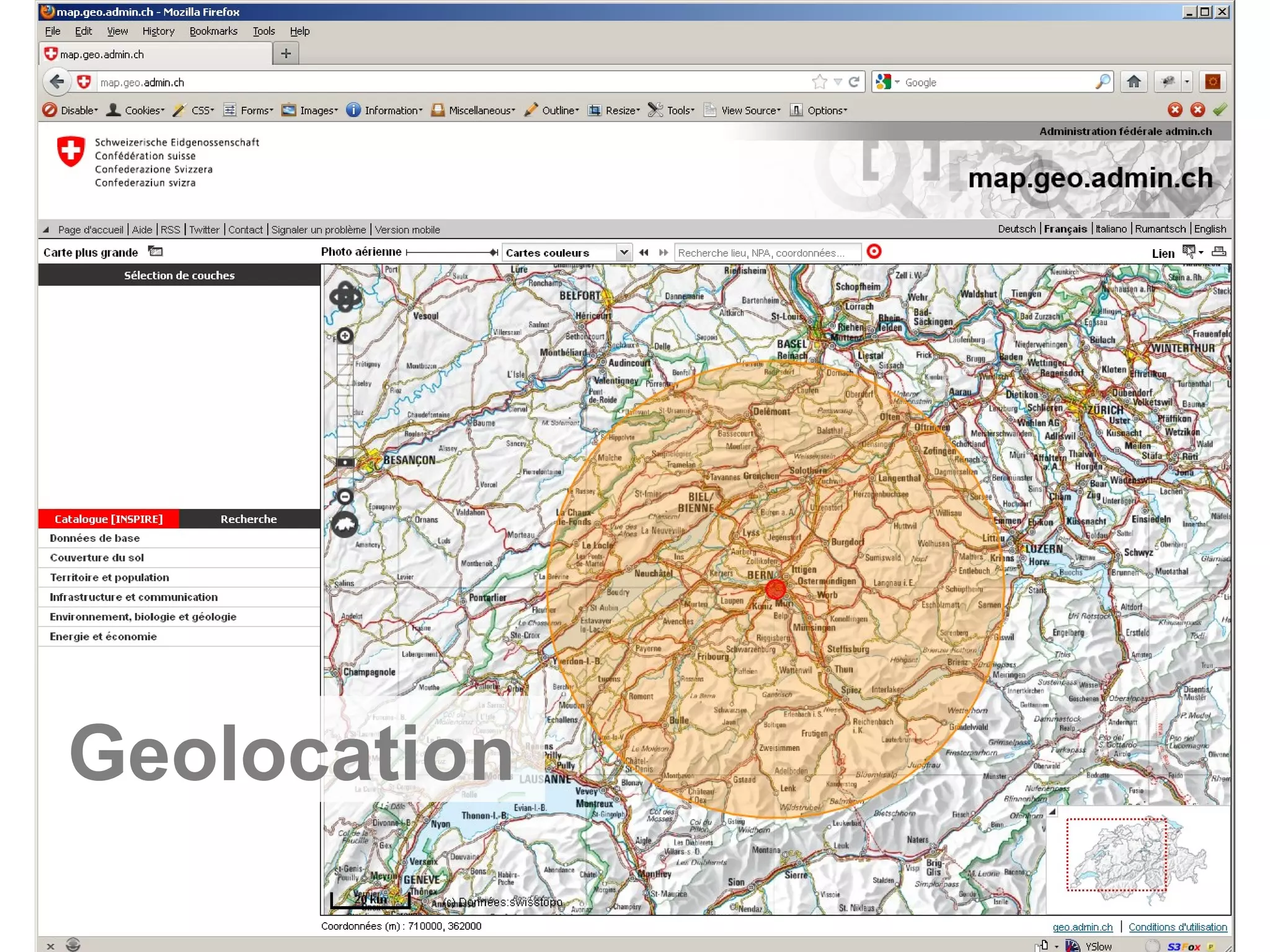Click the green checkmark validator icon

pyautogui.click(x=1220, y=110)
